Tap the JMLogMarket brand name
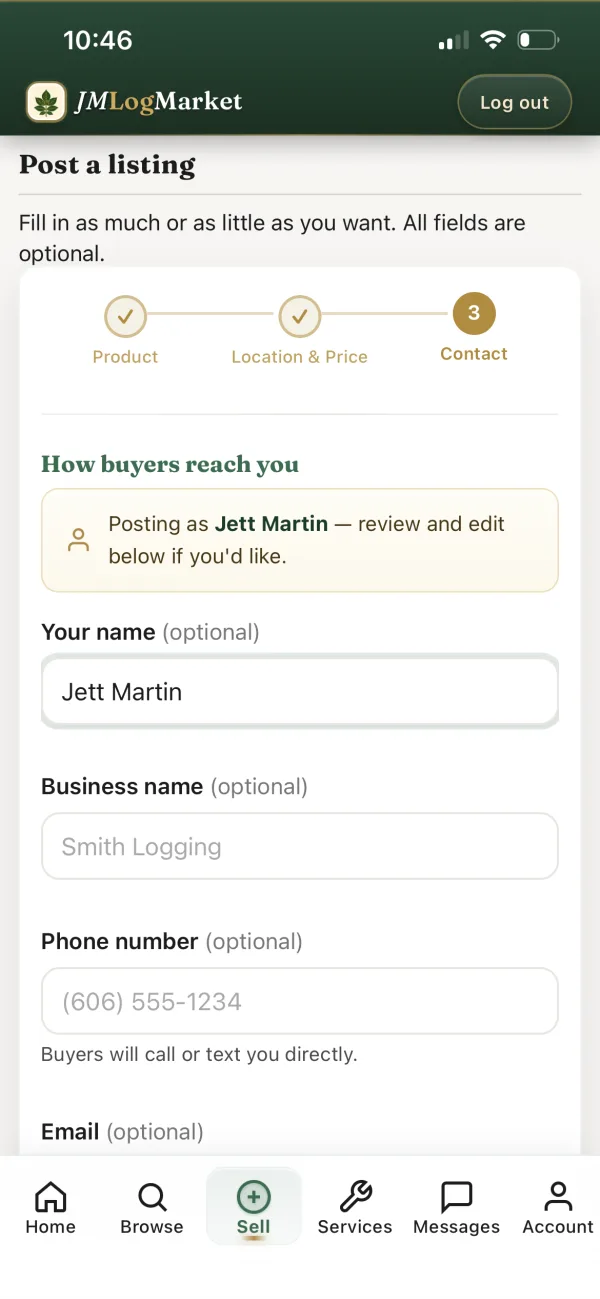 tap(158, 102)
